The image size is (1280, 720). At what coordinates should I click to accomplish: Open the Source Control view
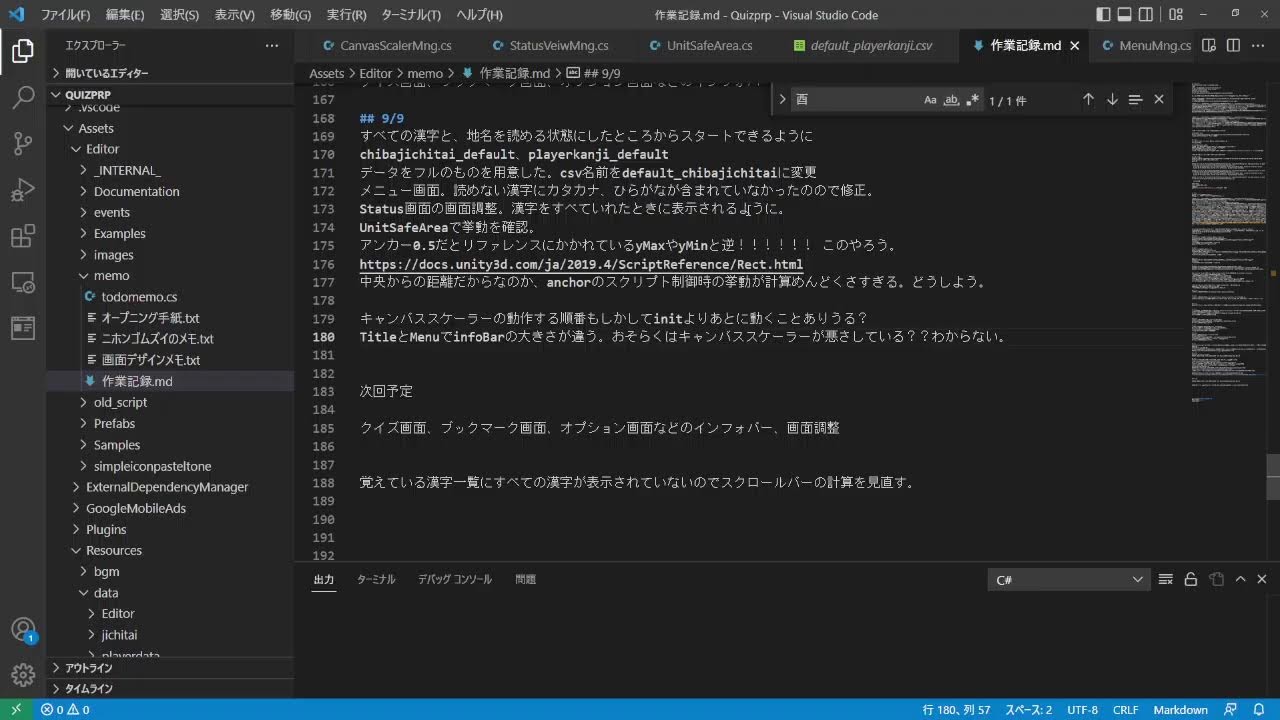23,143
